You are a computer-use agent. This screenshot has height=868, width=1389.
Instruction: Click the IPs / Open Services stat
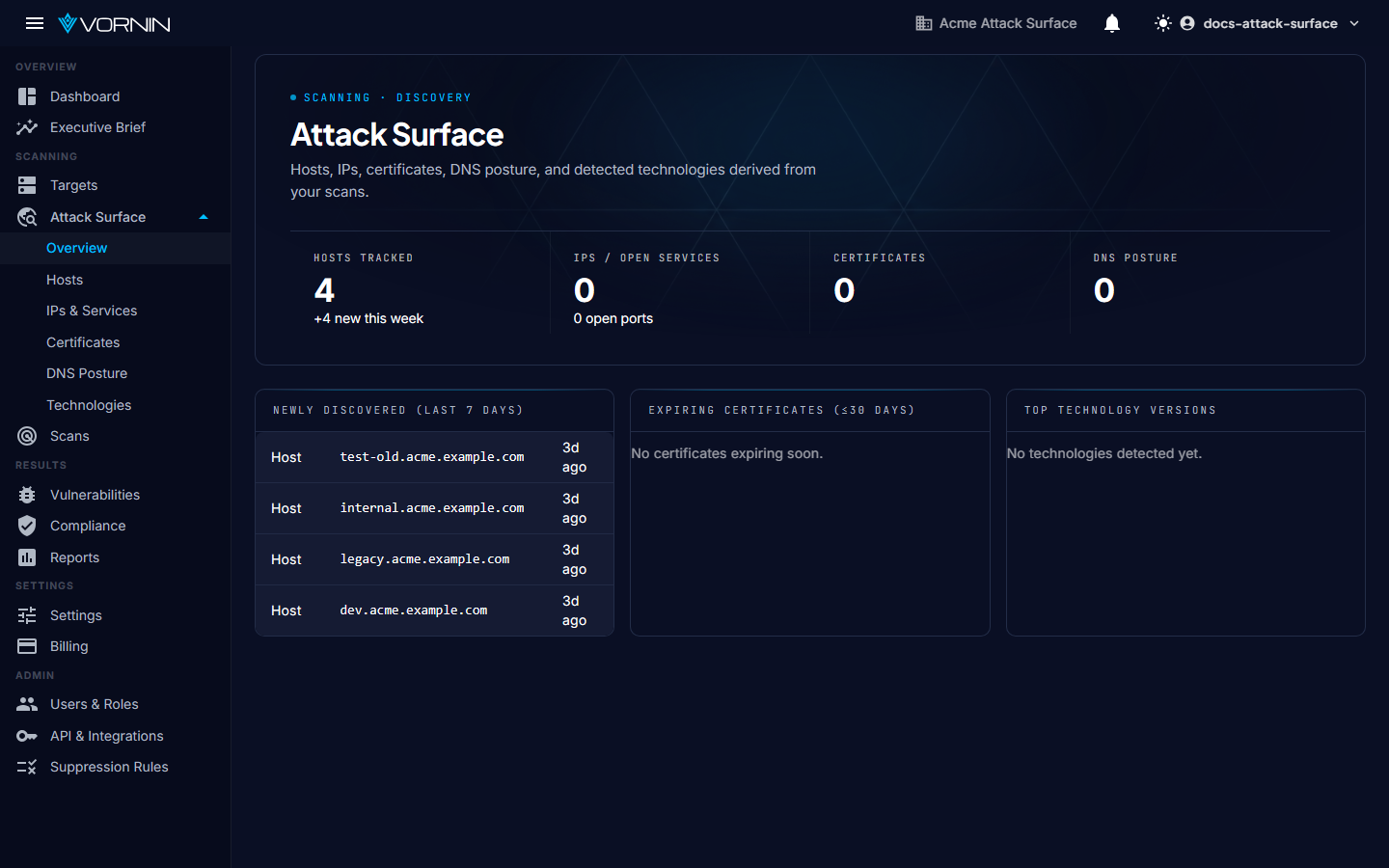click(x=680, y=282)
